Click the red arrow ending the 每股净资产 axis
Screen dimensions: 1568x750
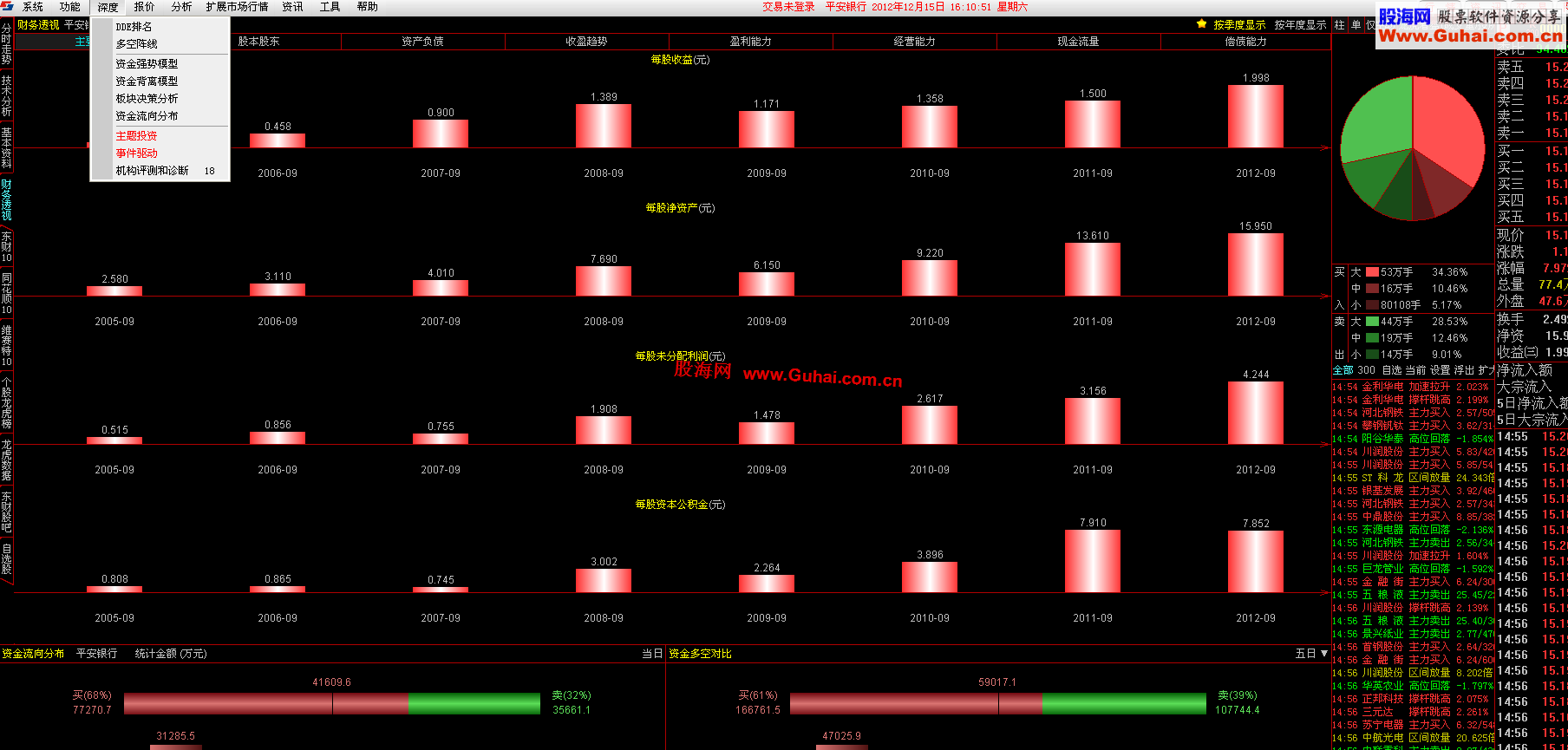point(1325,296)
